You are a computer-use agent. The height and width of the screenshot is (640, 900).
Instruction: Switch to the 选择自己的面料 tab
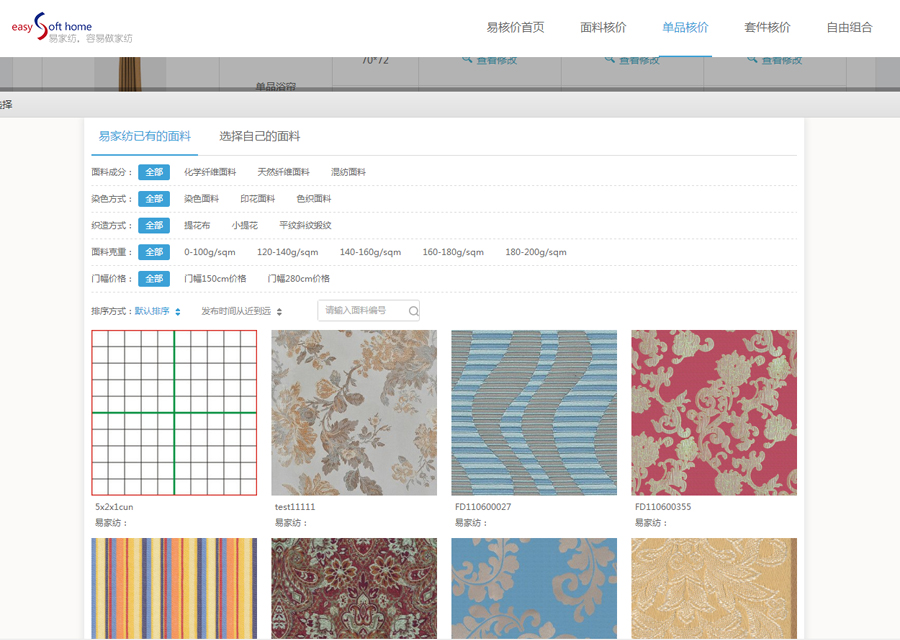(x=259, y=136)
